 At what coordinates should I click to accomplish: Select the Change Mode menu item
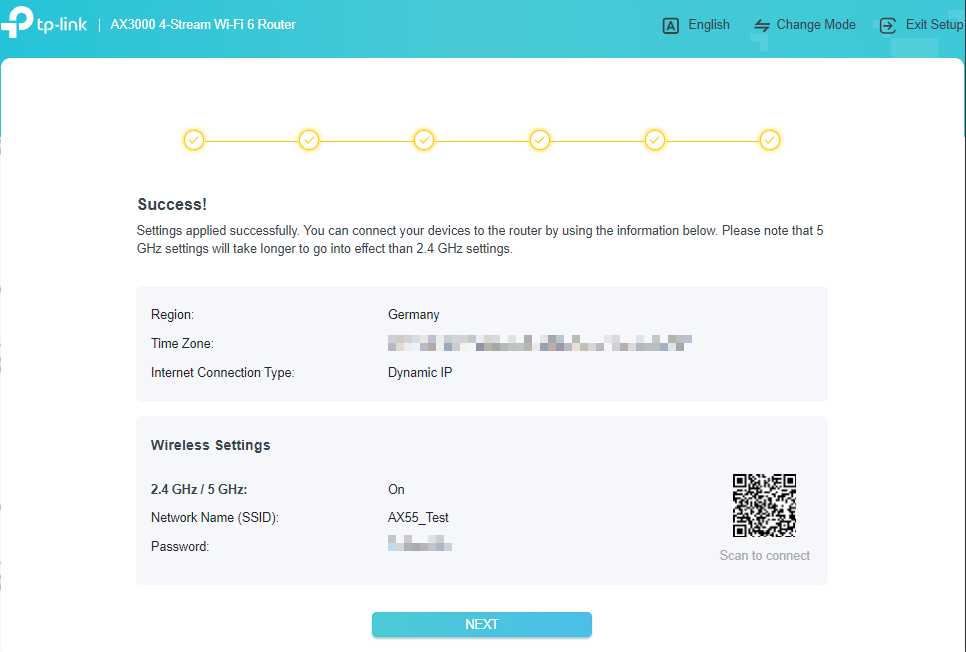816,25
